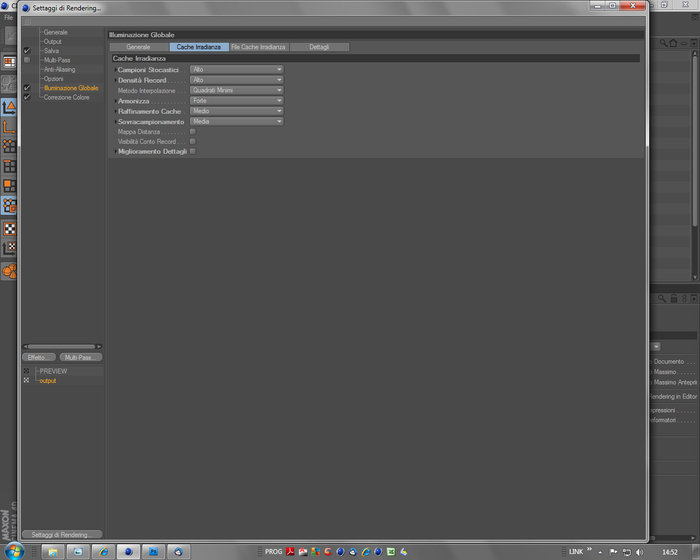Click Settaggi di Rendering... button at bottom

[x=62, y=535]
